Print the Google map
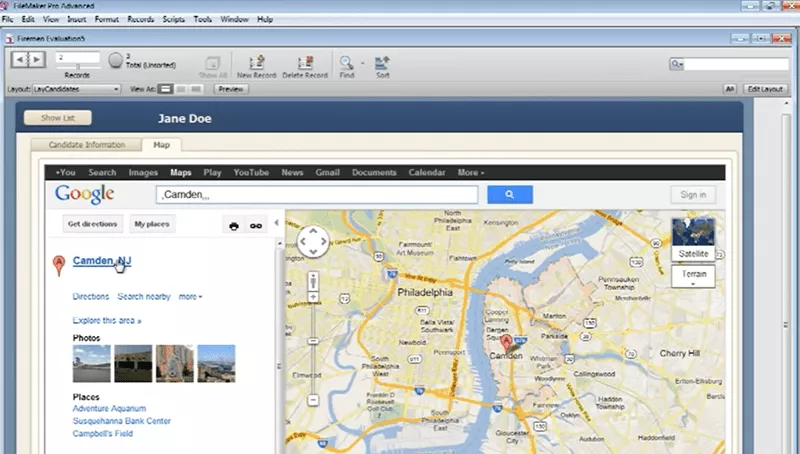The image size is (800, 454). point(234,225)
